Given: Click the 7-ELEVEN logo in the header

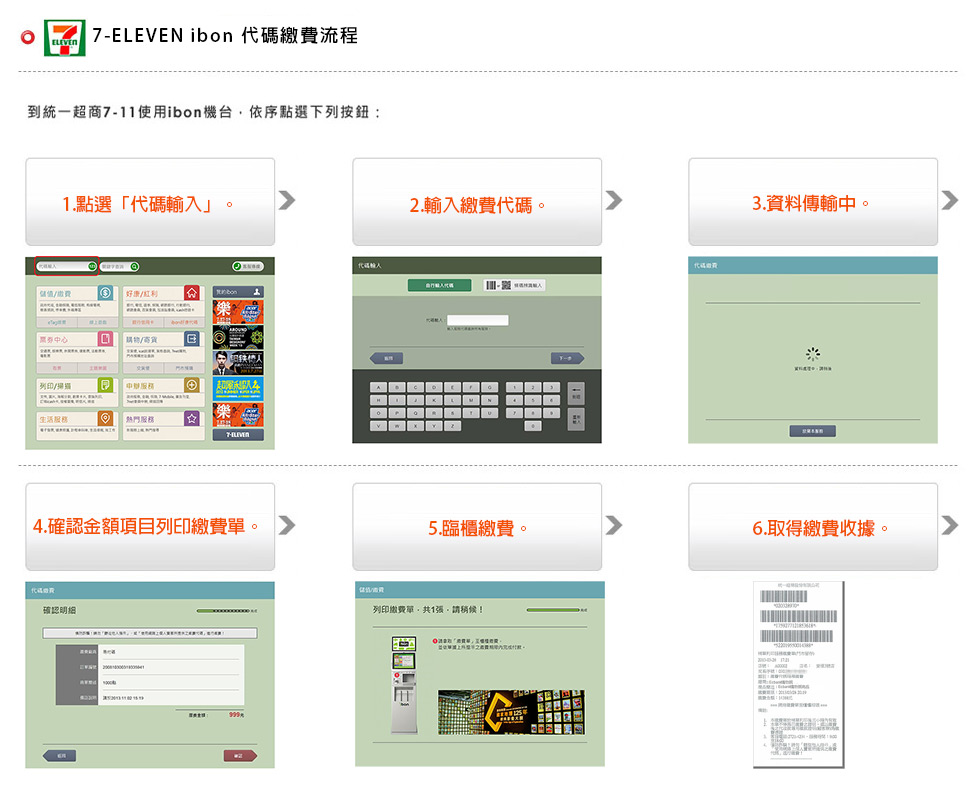Looking at the screenshot, I should tap(64, 38).
